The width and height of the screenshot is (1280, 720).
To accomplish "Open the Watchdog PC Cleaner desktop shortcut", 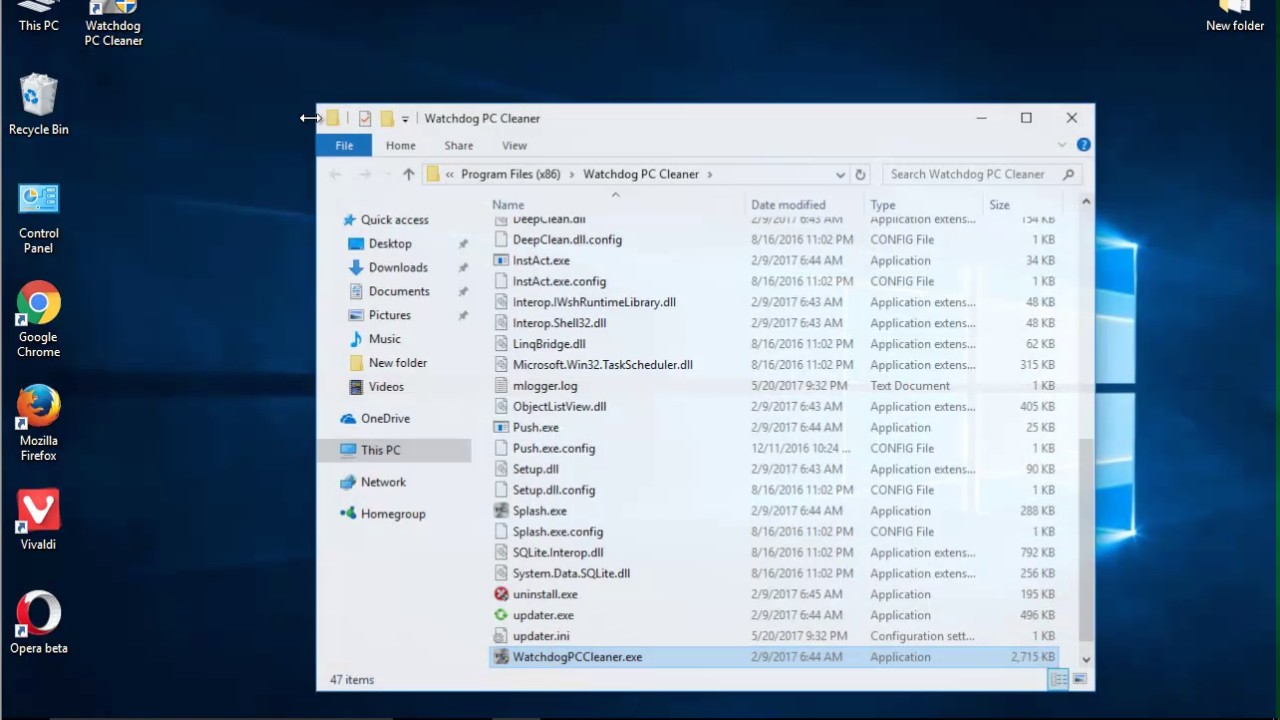I will 113,24.
